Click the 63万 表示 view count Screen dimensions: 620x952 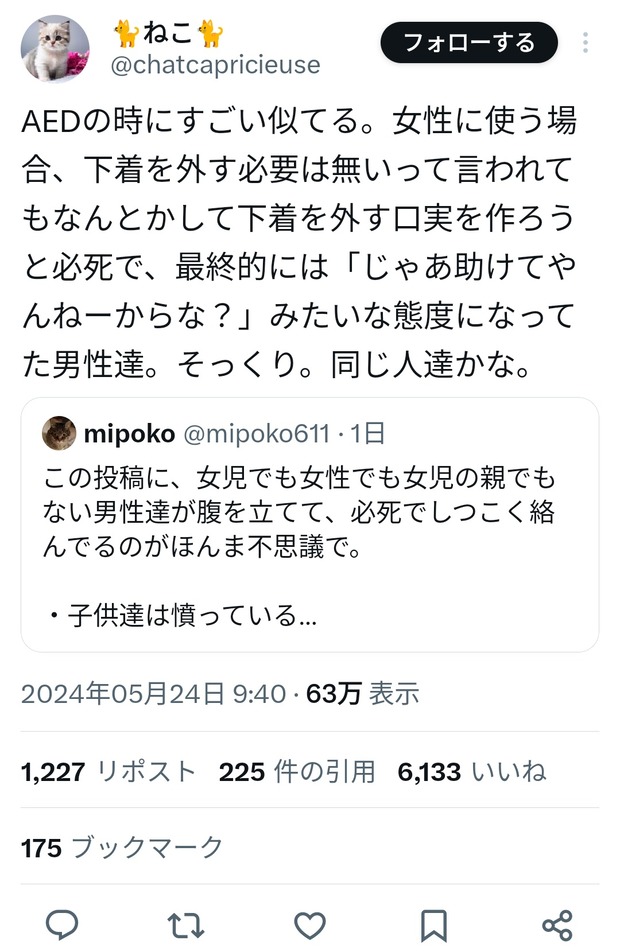point(363,694)
